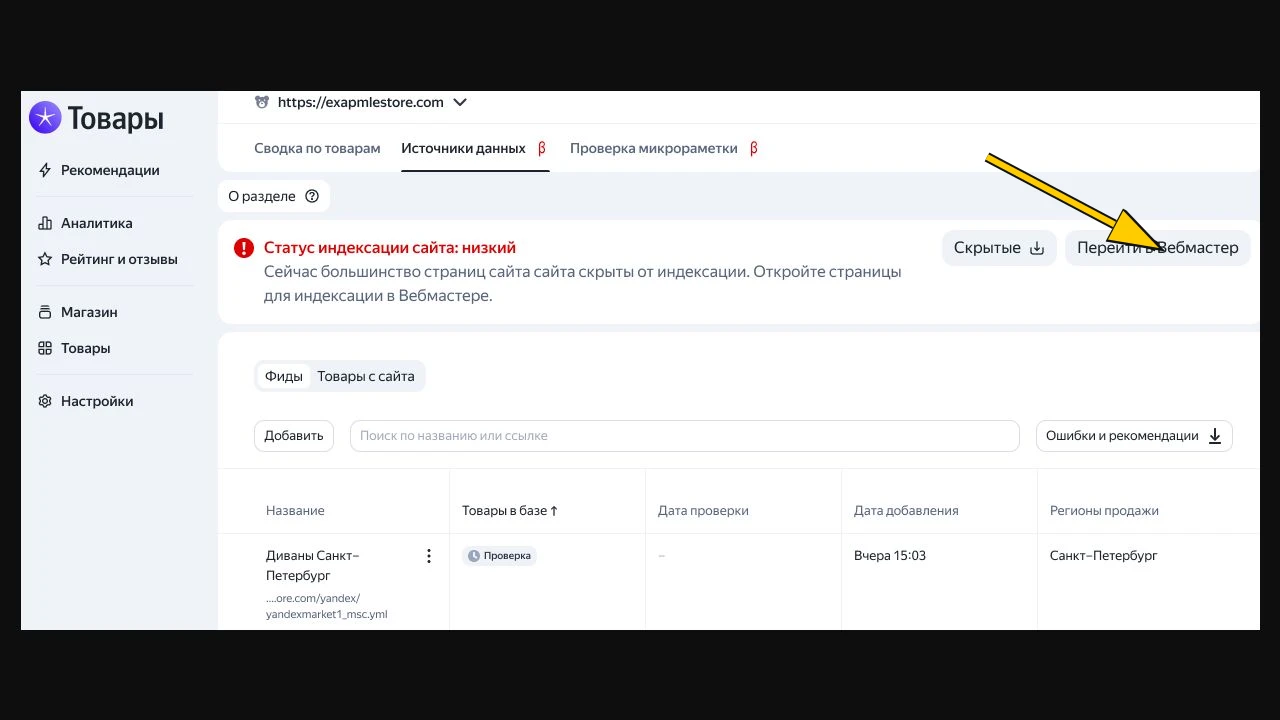
Task: Sort by Товары в базе column arrow
Action: (x=554, y=511)
